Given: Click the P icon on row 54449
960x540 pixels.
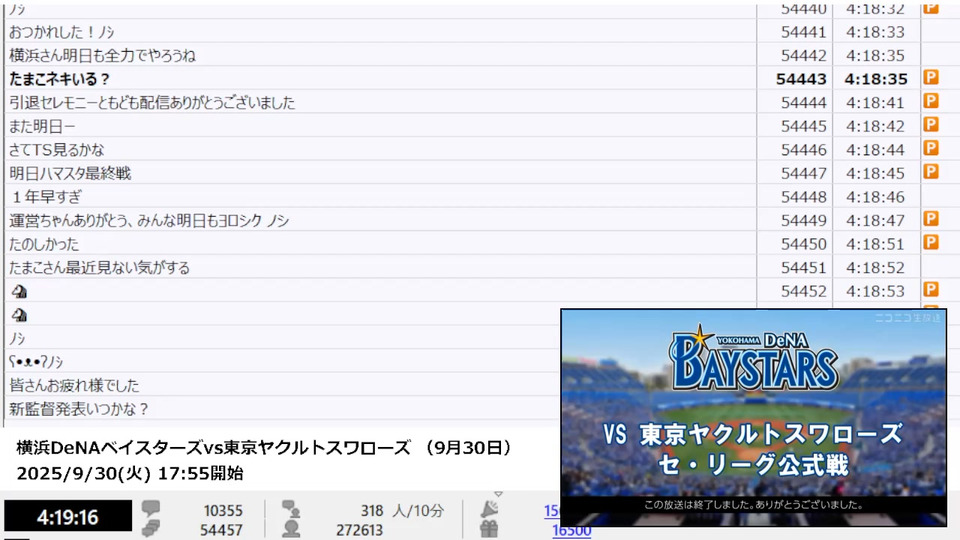Looking at the screenshot, I should (931, 219).
